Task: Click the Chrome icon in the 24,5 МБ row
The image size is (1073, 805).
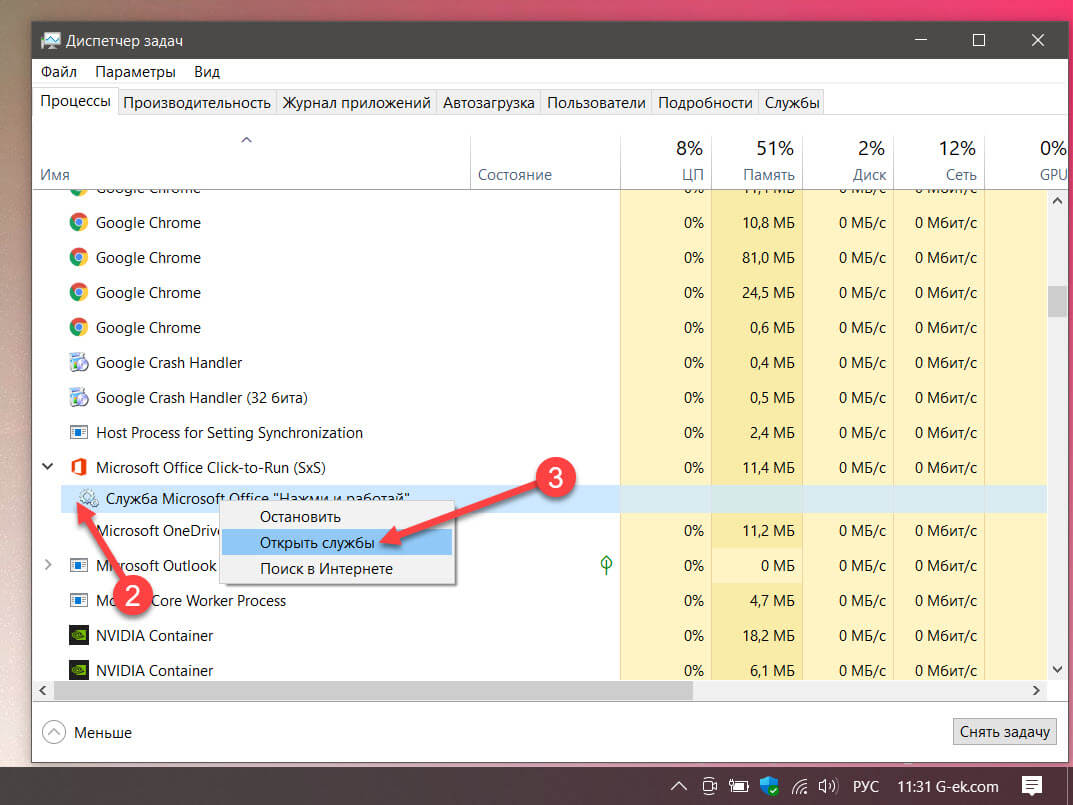Action: [x=79, y=292]
